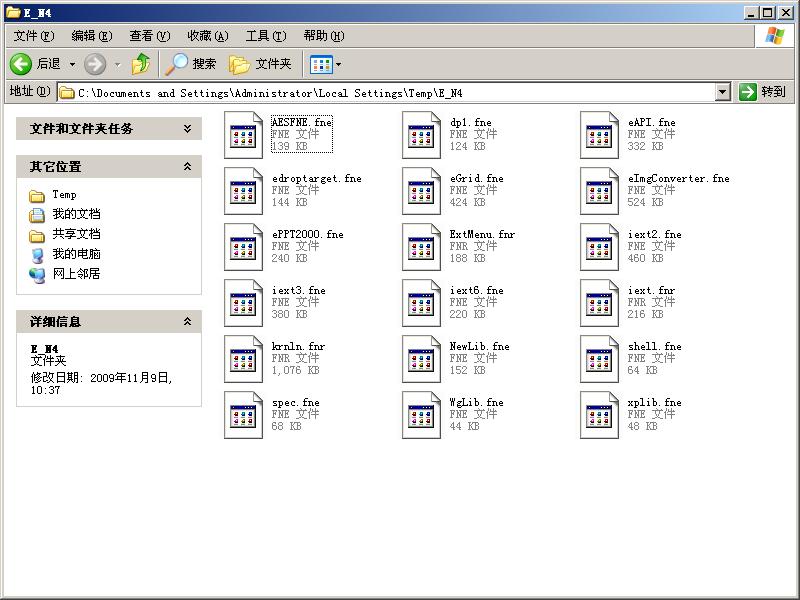800x600 pixels.
Task: Click the grayed Forward arrow icon
Action: coord(95,64)
